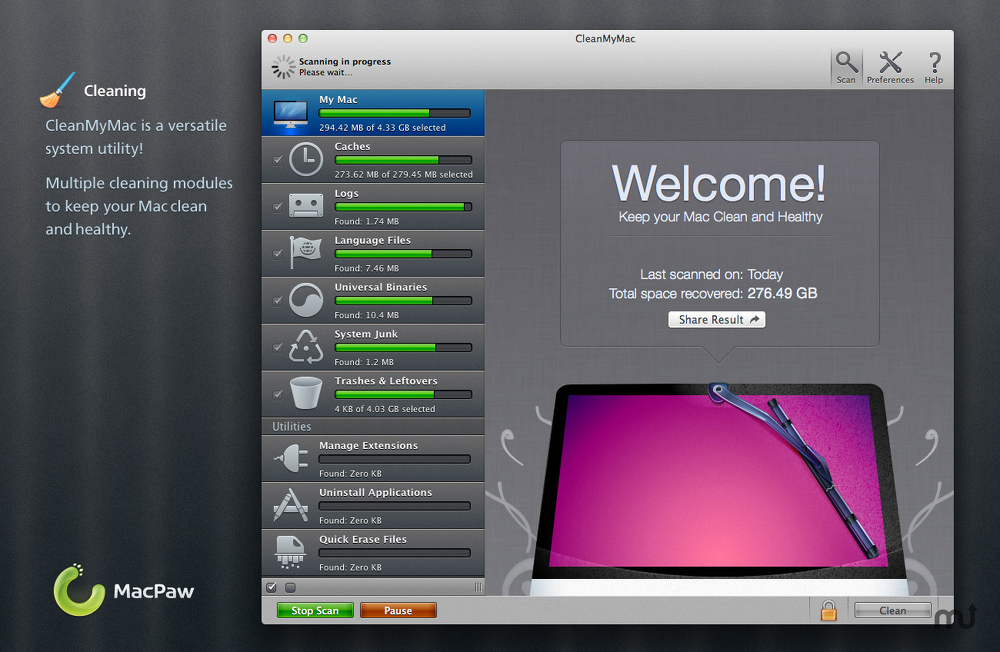Toggle the System Junk checkbox

pyautogui.click(x=277, y=348)
